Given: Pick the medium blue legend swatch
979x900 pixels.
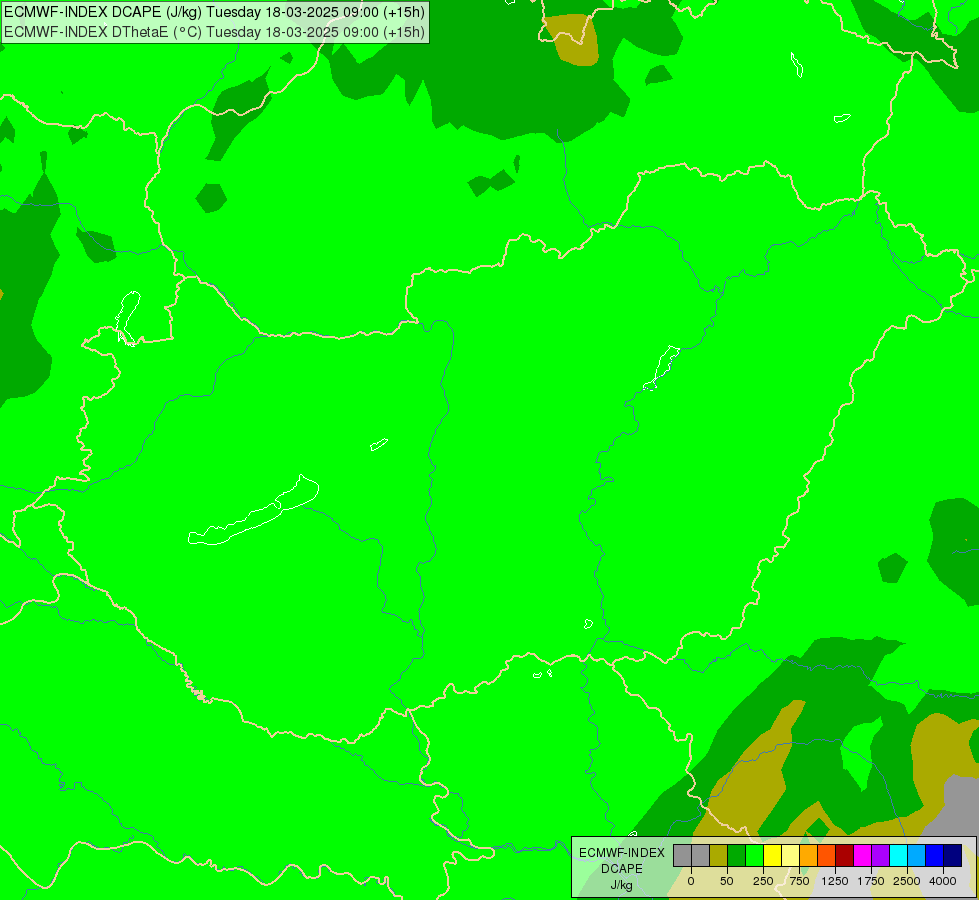Looking at the screenshot, I should (x=935, y=856).
